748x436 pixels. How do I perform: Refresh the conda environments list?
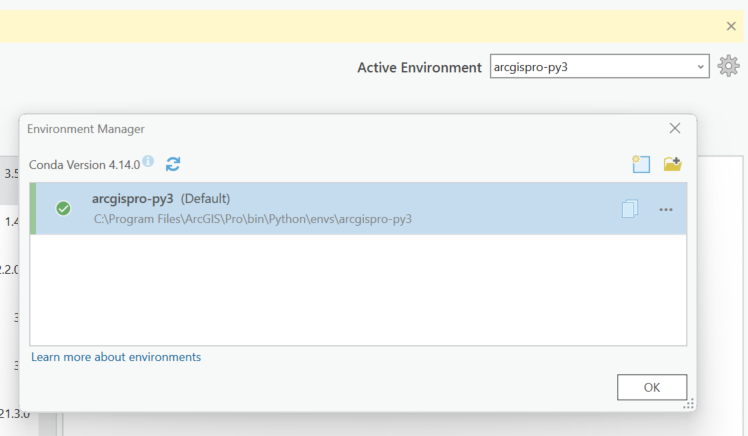173,163
